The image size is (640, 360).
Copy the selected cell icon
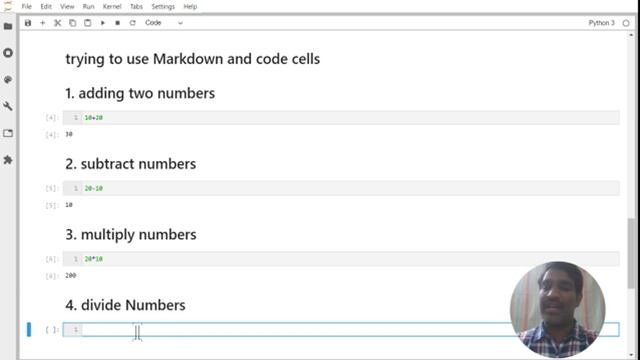tap(73, 23)
